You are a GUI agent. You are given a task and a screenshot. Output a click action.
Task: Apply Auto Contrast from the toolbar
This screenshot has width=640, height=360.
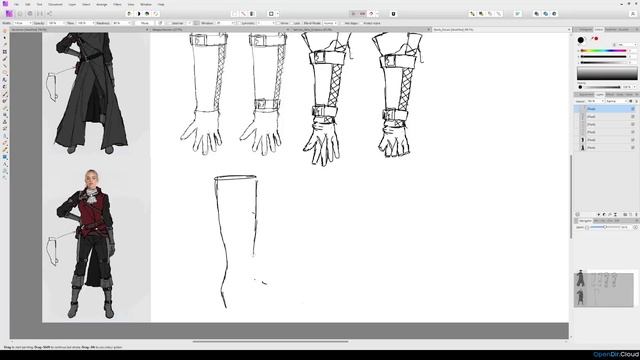click(138, 13)
